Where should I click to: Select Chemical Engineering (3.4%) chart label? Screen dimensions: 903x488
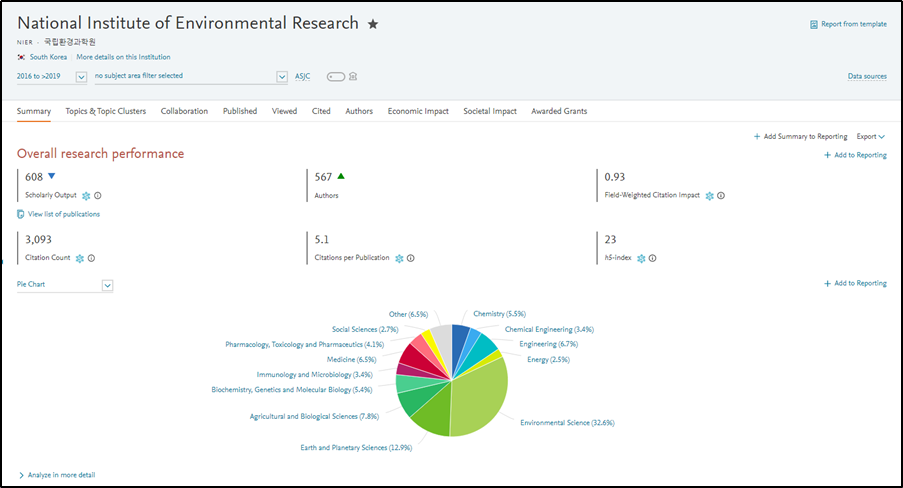point(549,330)
